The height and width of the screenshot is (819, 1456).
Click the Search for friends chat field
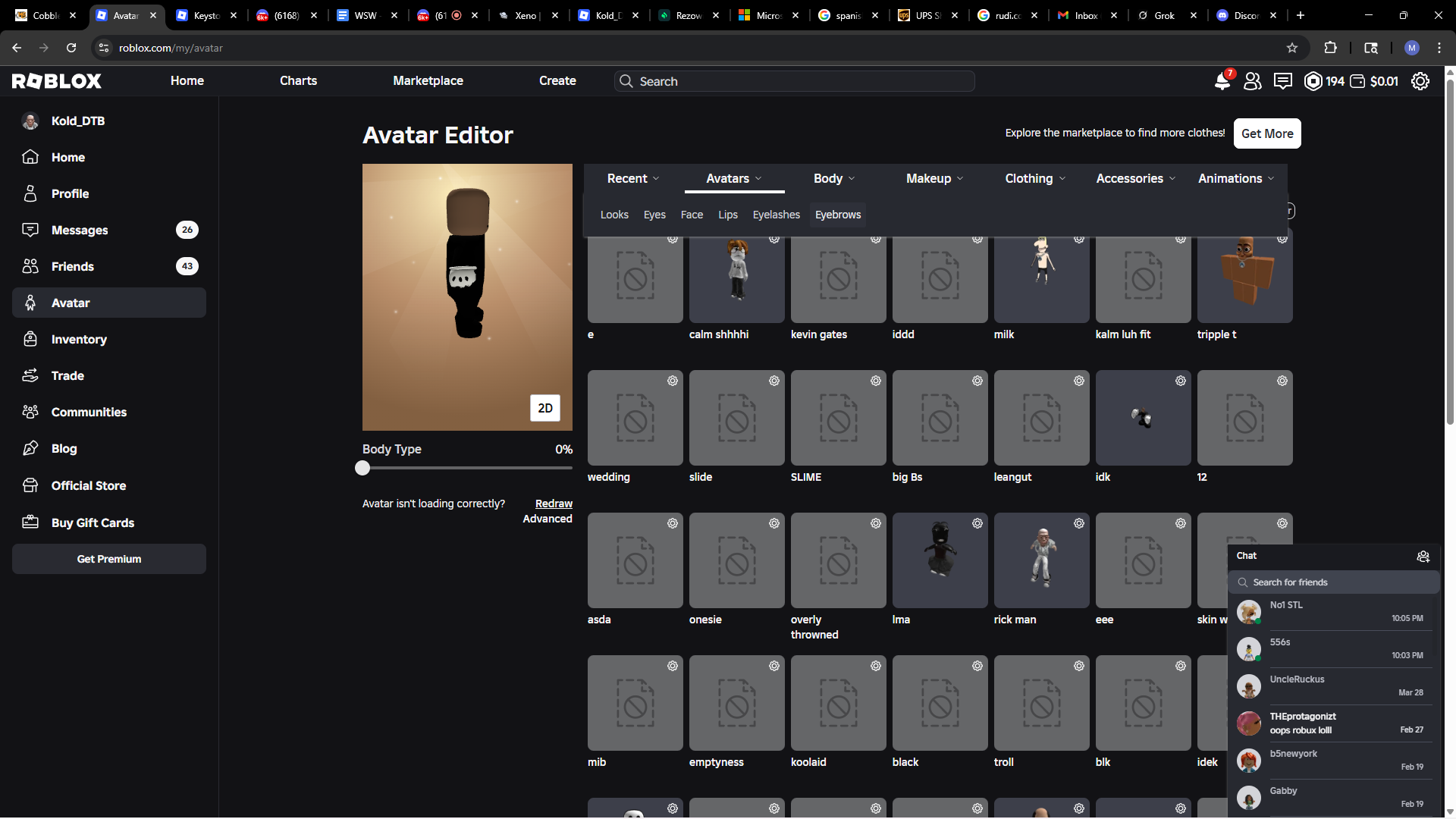(1333, 582)
